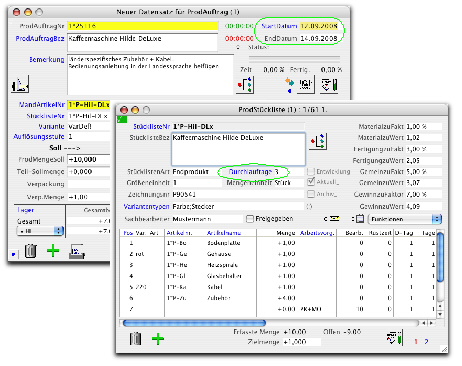Switch to page 1 in ProdStückliste footer
Viewport: 462px width, 366px height.
[416, 341]
